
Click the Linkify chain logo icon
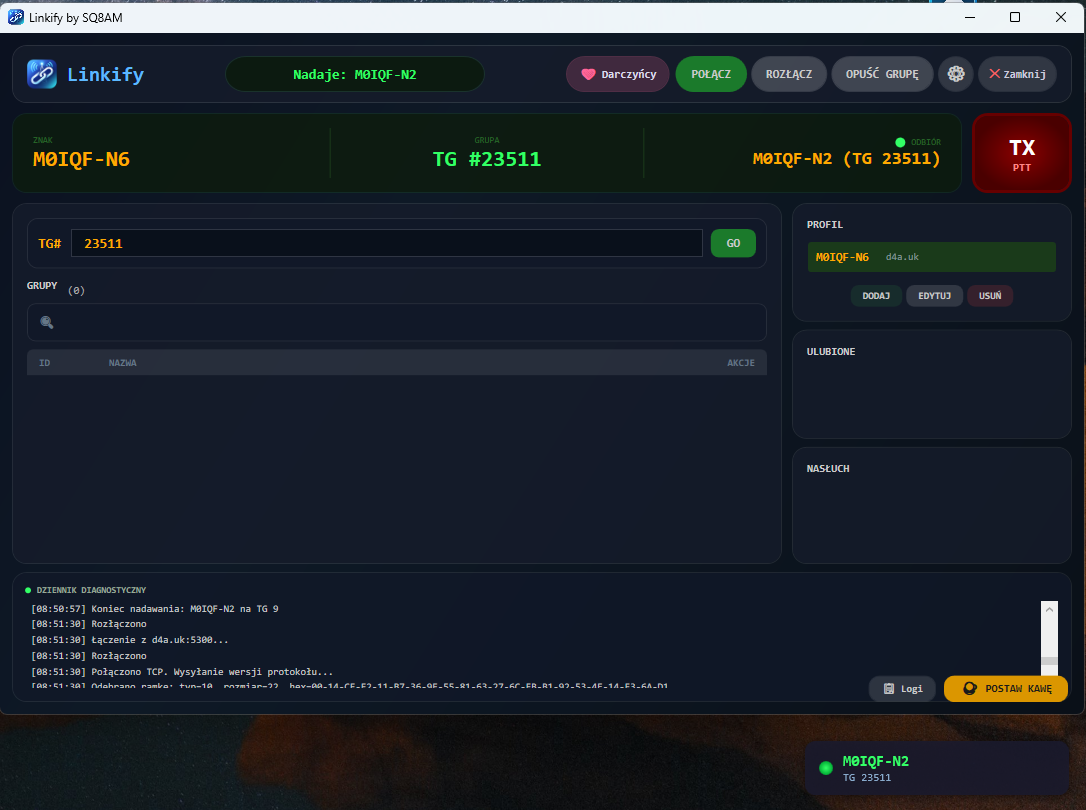point(42,74)
